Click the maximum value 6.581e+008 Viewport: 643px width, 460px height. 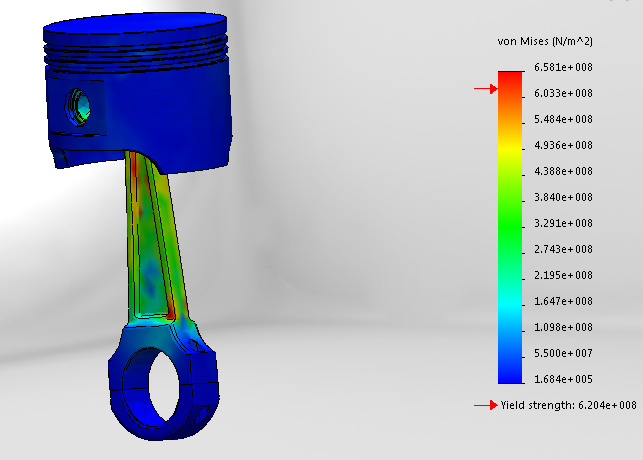point(563,67)
